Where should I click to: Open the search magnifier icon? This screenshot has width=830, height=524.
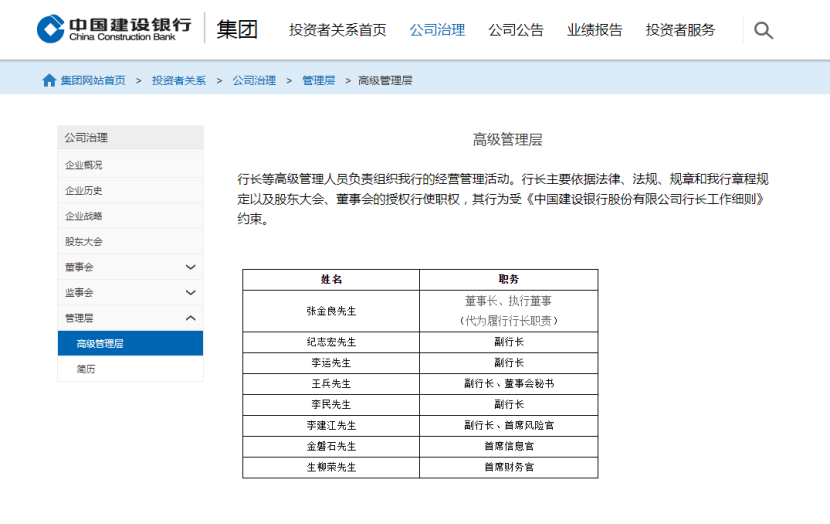click(x=763, y=30)
